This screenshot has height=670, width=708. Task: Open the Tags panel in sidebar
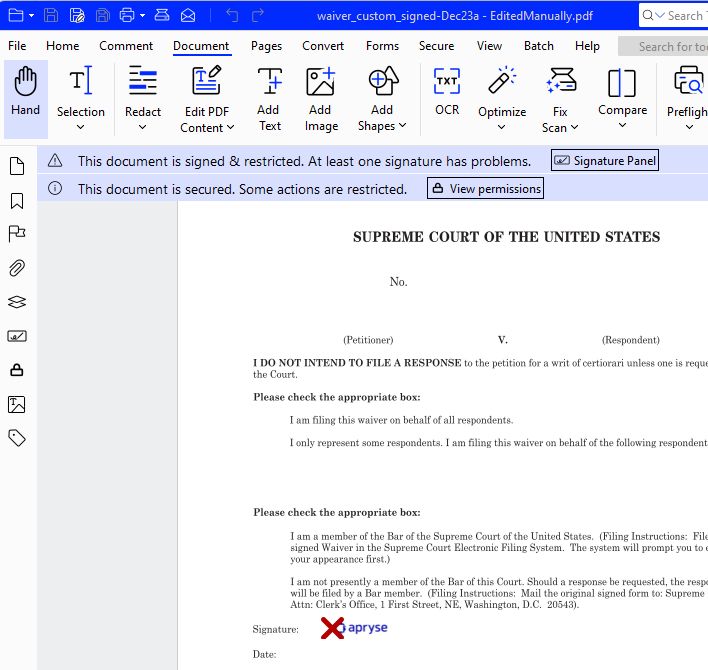[x=17, y=438]
